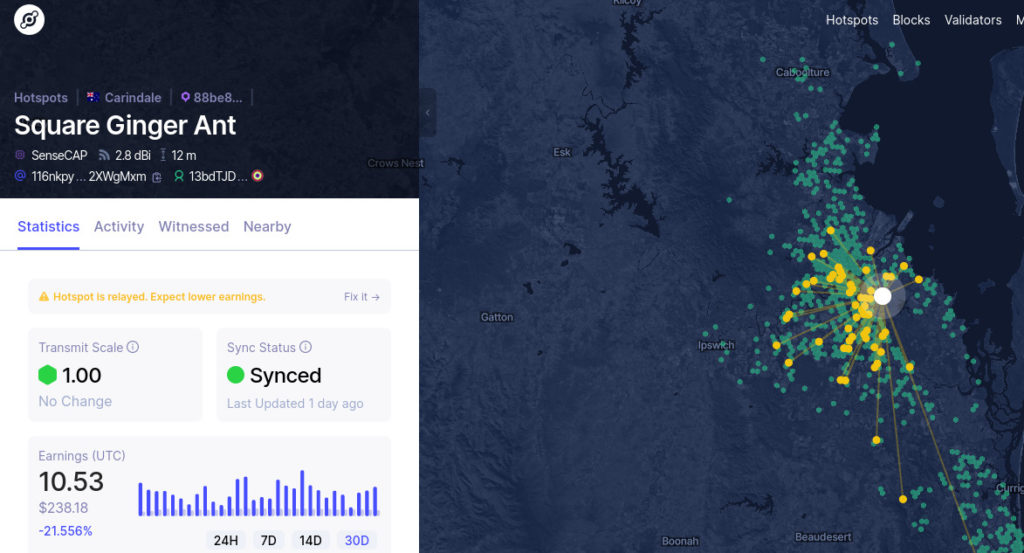1024x553 pixels.
Task: Select the Crows Nest map label
Action: 396,163
